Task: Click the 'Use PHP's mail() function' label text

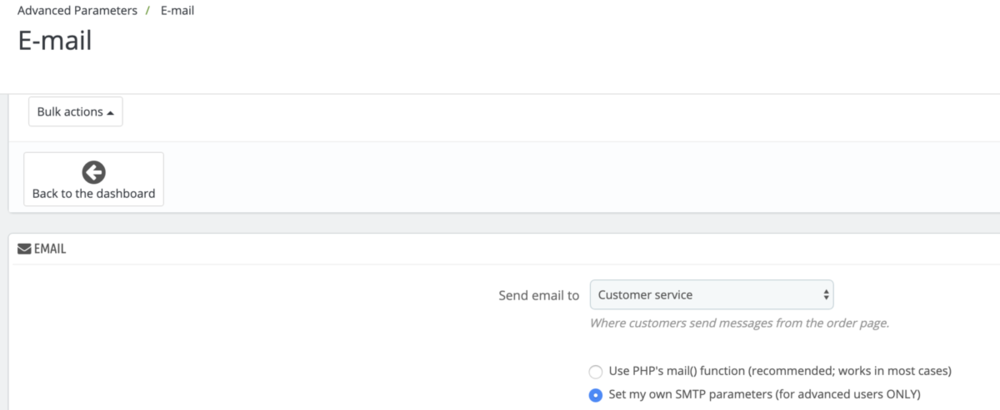Action: point(779,370)
